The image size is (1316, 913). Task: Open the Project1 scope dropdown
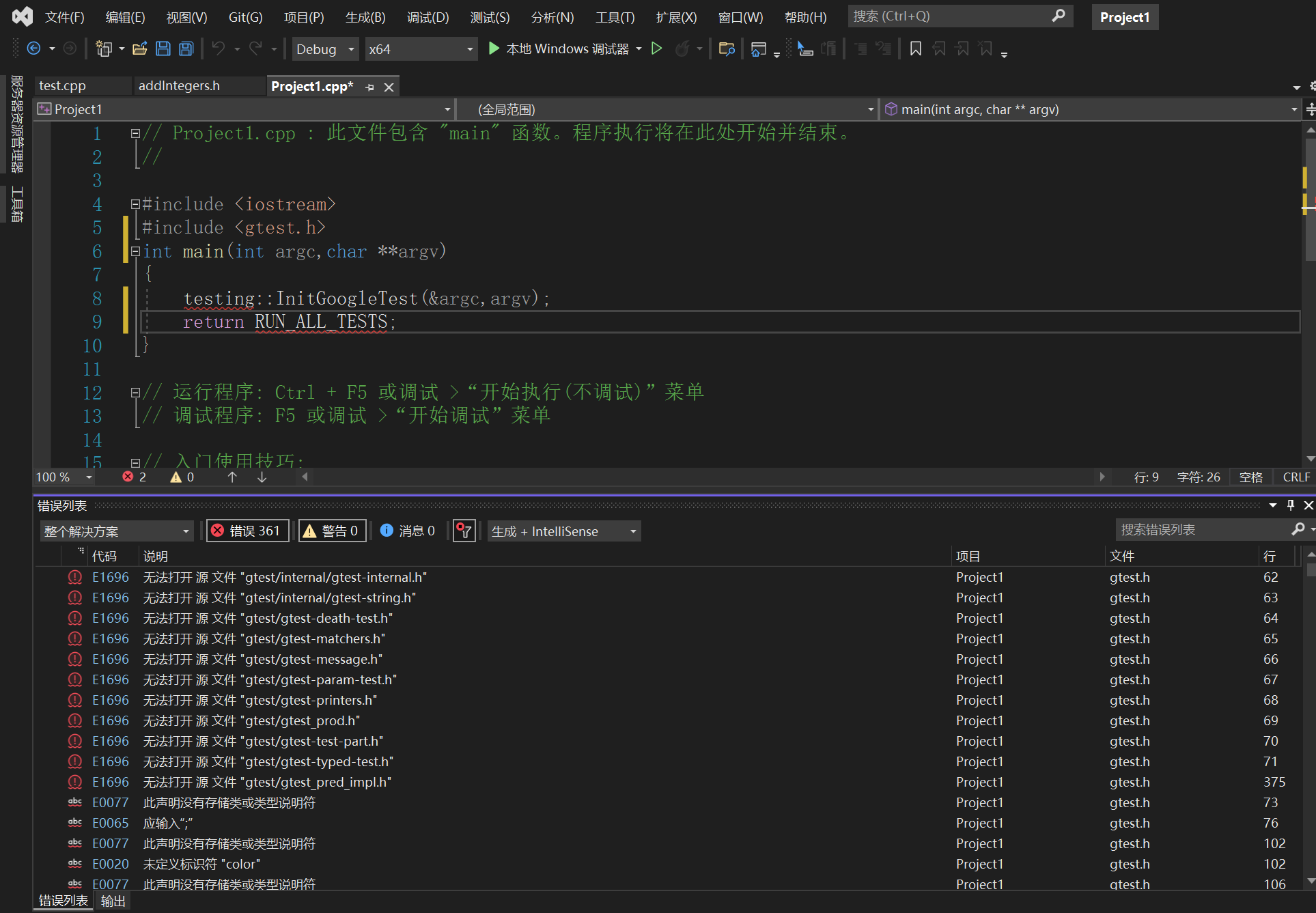[x=244, y=109]
